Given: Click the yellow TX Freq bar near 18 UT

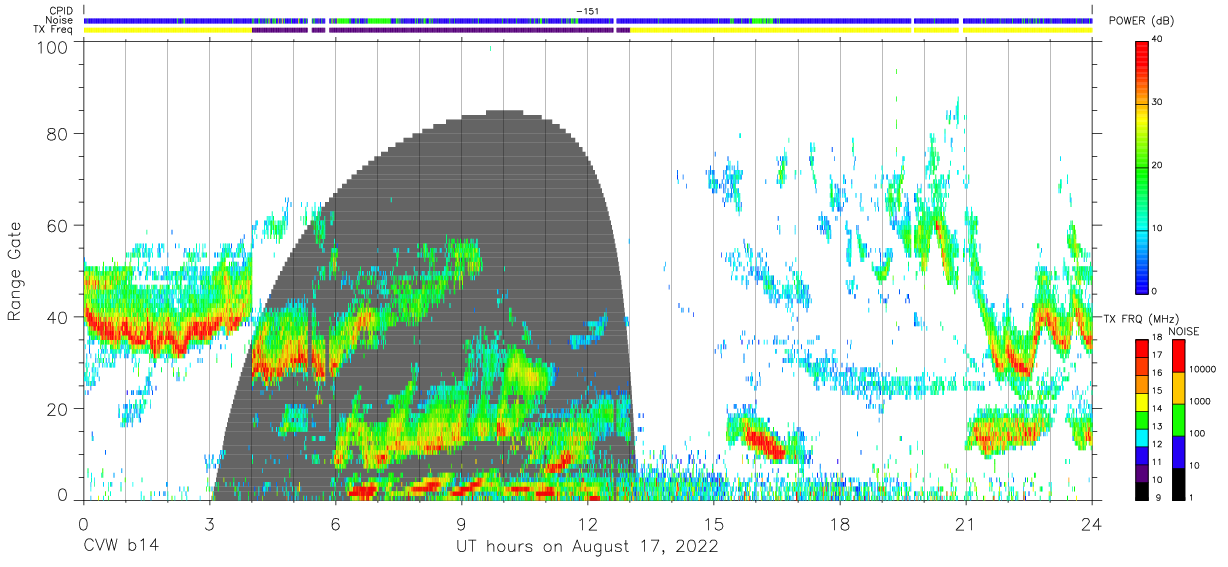Looking at the screenshot, I should pyautogui.click(x=771, y=30).
